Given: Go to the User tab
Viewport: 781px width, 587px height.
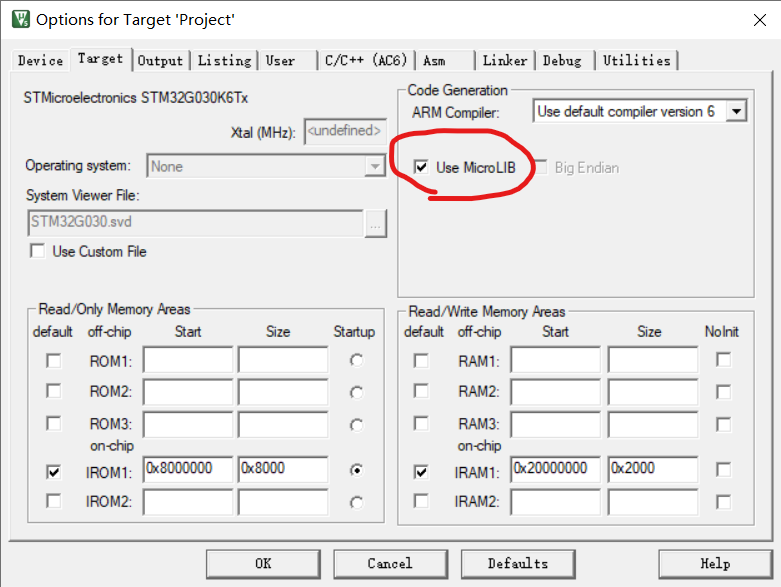Looking at the screenshot, I should [288, 61].
